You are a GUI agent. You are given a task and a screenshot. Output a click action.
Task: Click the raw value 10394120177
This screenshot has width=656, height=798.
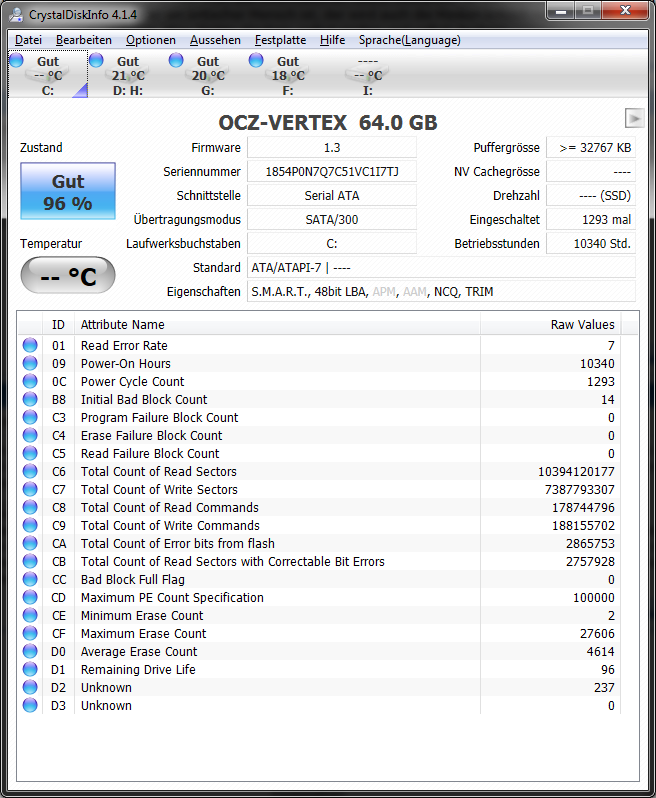pos(576,472)
